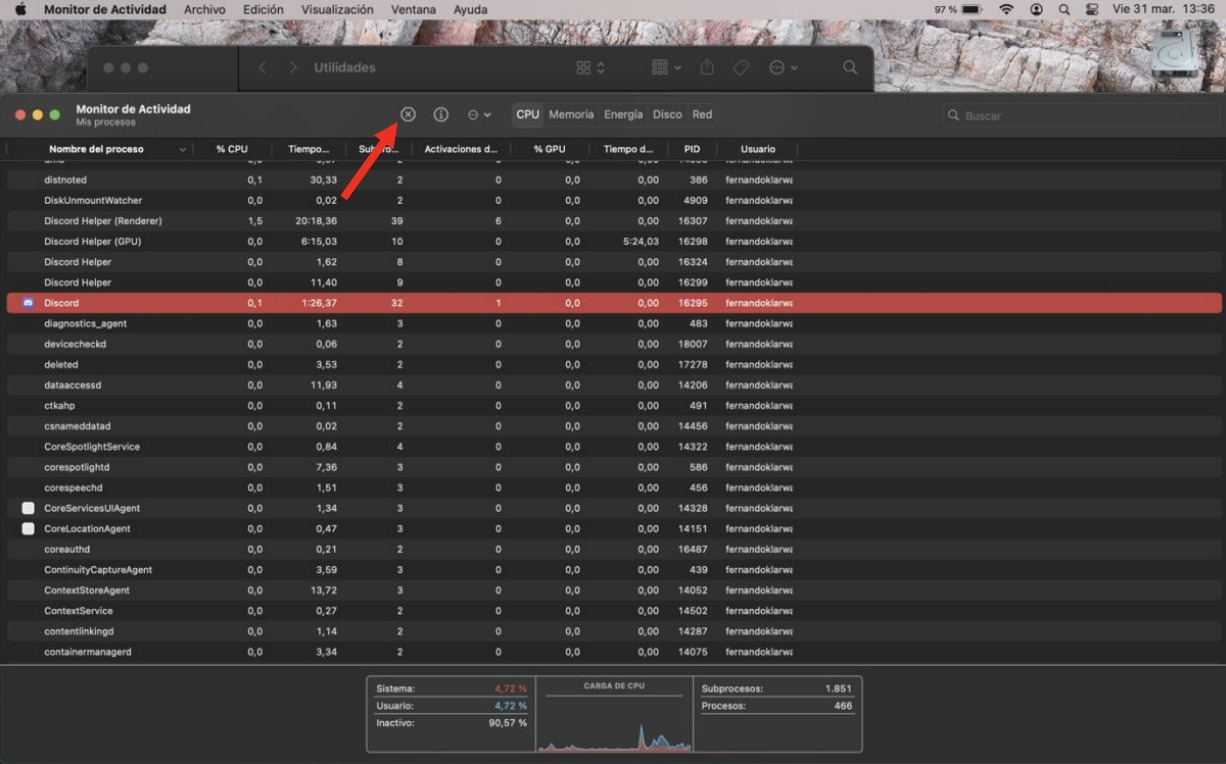Select diagnostics_agent process
The image size is (1226, 764).
(614, 323)
